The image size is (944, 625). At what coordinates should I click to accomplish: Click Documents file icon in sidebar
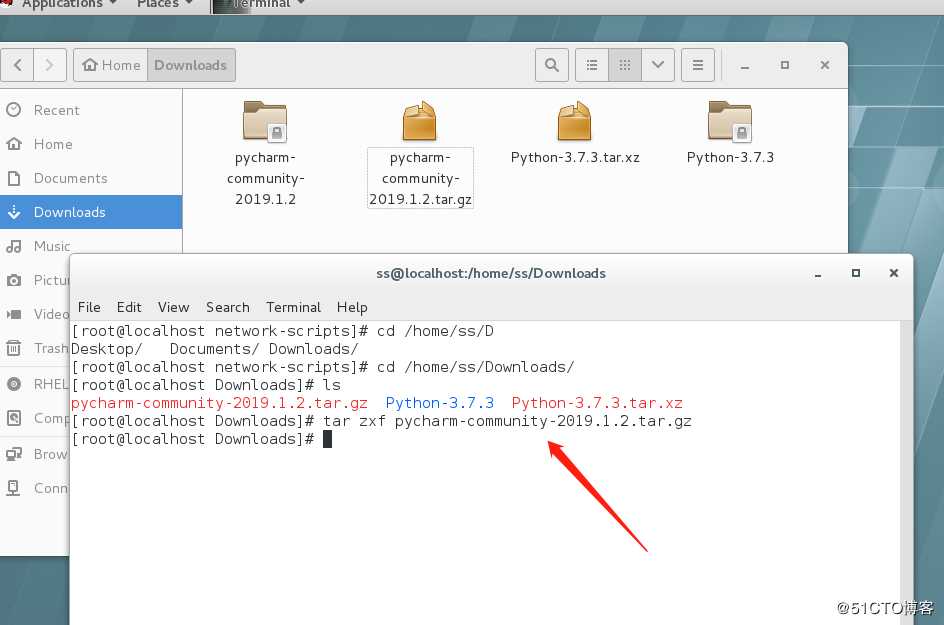pyautogui.click(x=14, y=178)
